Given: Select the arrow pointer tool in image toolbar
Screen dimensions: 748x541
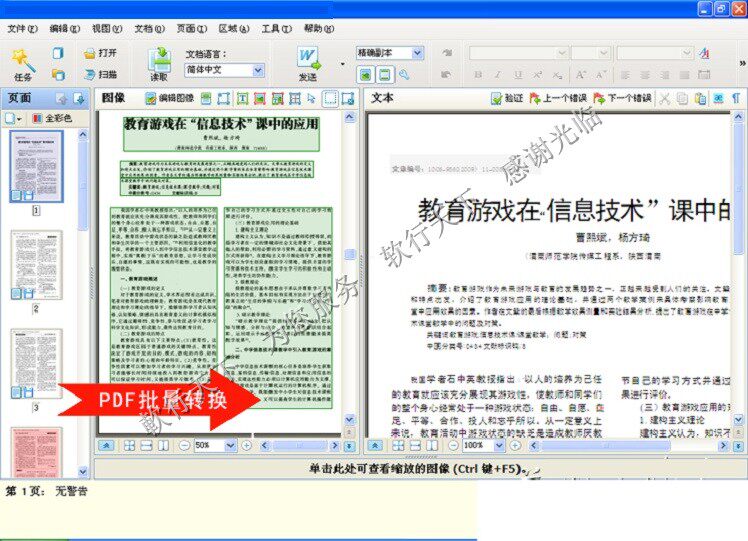Looking at the screenshot, I should (312, 98).
